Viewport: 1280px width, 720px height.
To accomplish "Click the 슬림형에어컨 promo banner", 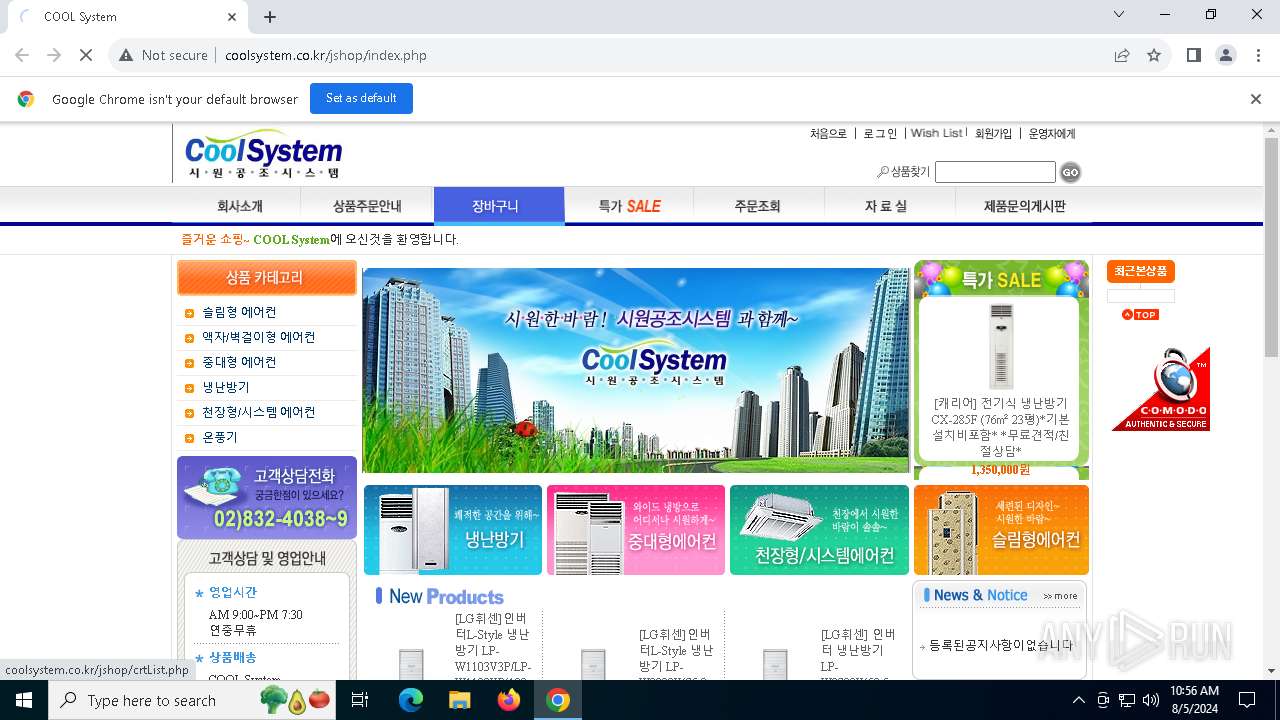I will [1001, 530].
